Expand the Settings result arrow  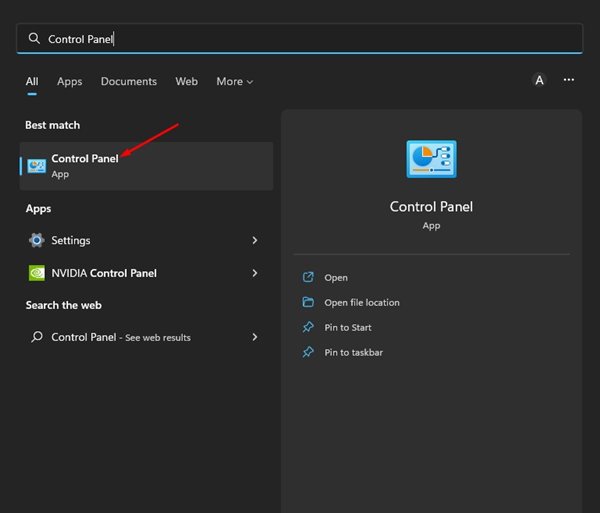[x=255, y=240]
